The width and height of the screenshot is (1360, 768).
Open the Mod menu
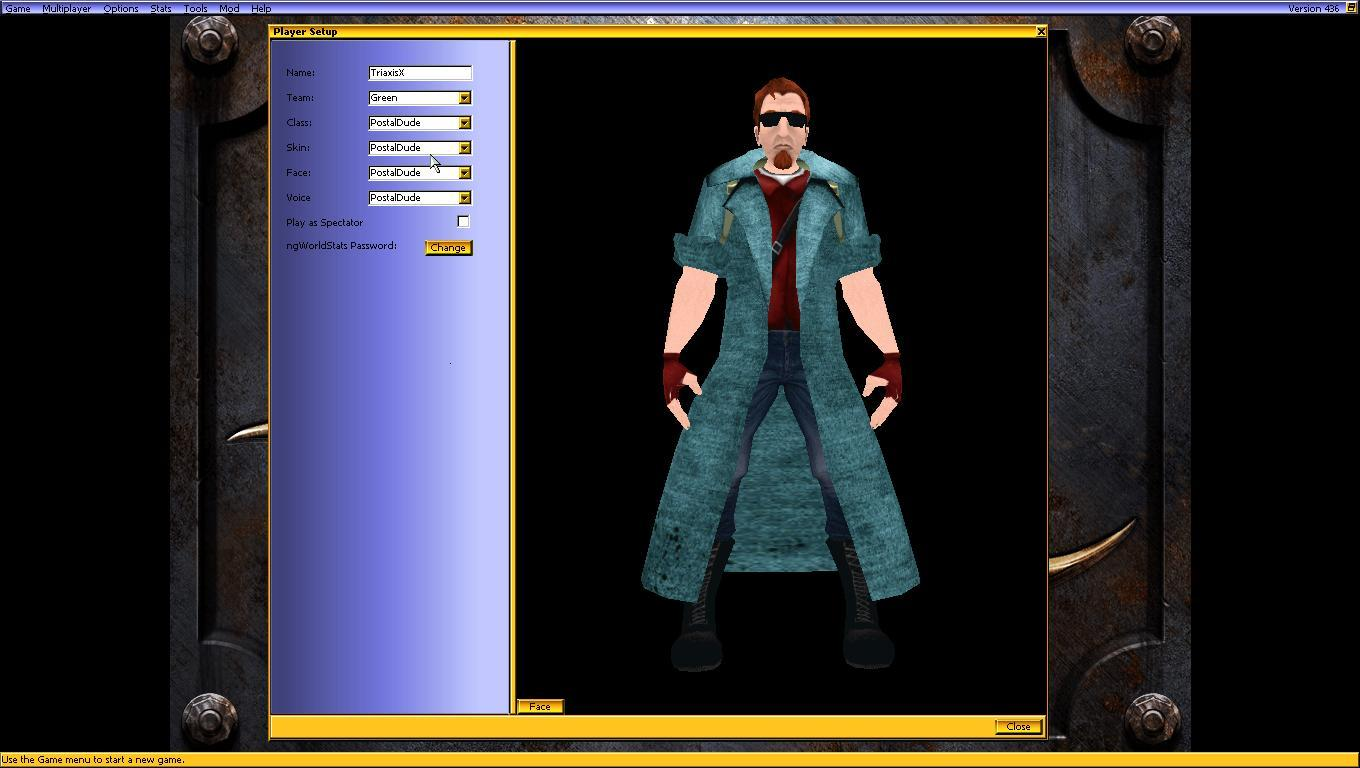coord(228,8)
